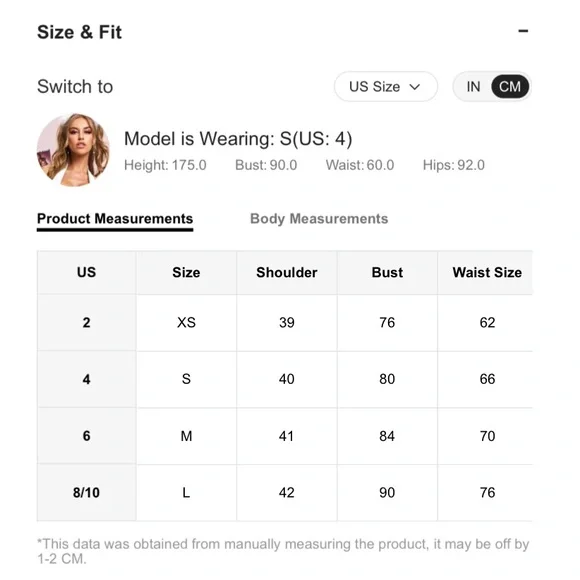Click the XS size cell
Viewport: 580px width, 580px height.
pos(186,323)
